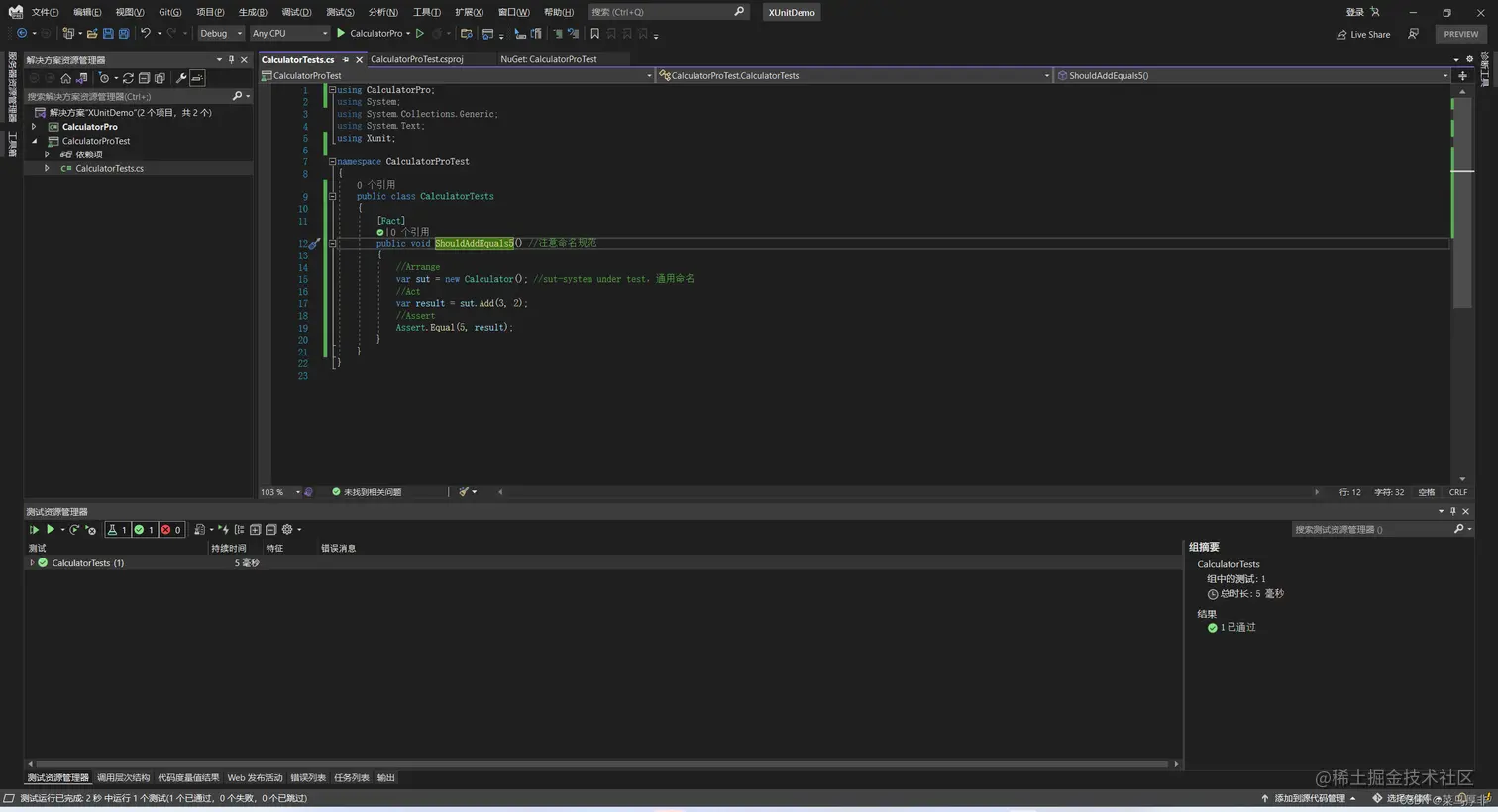
Task: Run tests after build lightning icon
Action: click(x=224, y=530)
